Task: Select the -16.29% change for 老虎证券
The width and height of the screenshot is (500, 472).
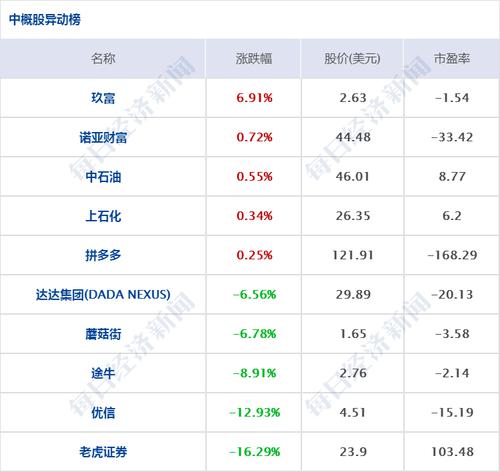Action: pos(254,452)
